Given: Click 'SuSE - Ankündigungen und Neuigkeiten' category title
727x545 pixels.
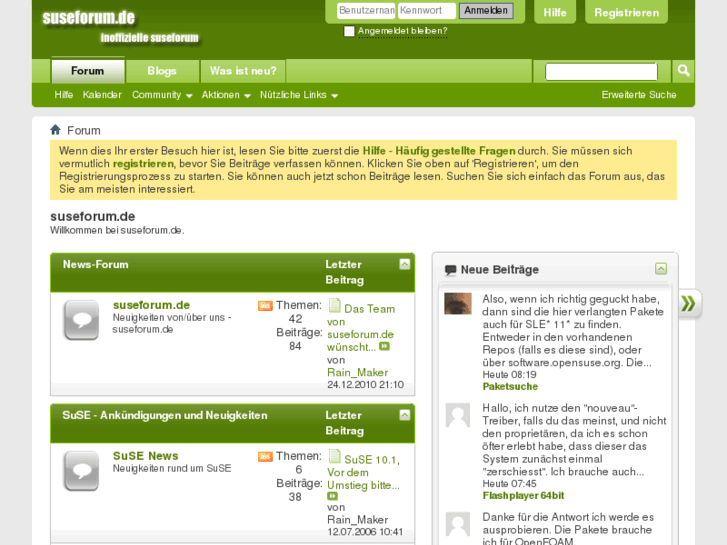Looking at the screenshot, I should [x=165, y=415].
